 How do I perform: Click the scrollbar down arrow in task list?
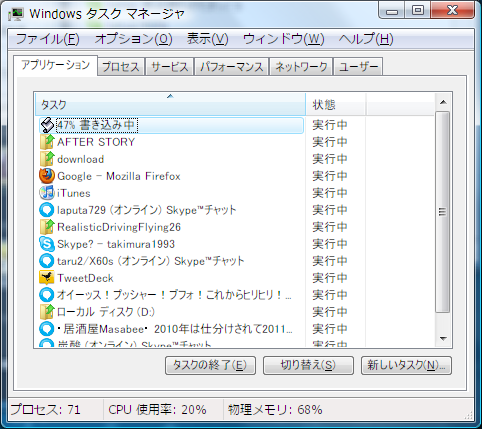(x=443, y=339)
